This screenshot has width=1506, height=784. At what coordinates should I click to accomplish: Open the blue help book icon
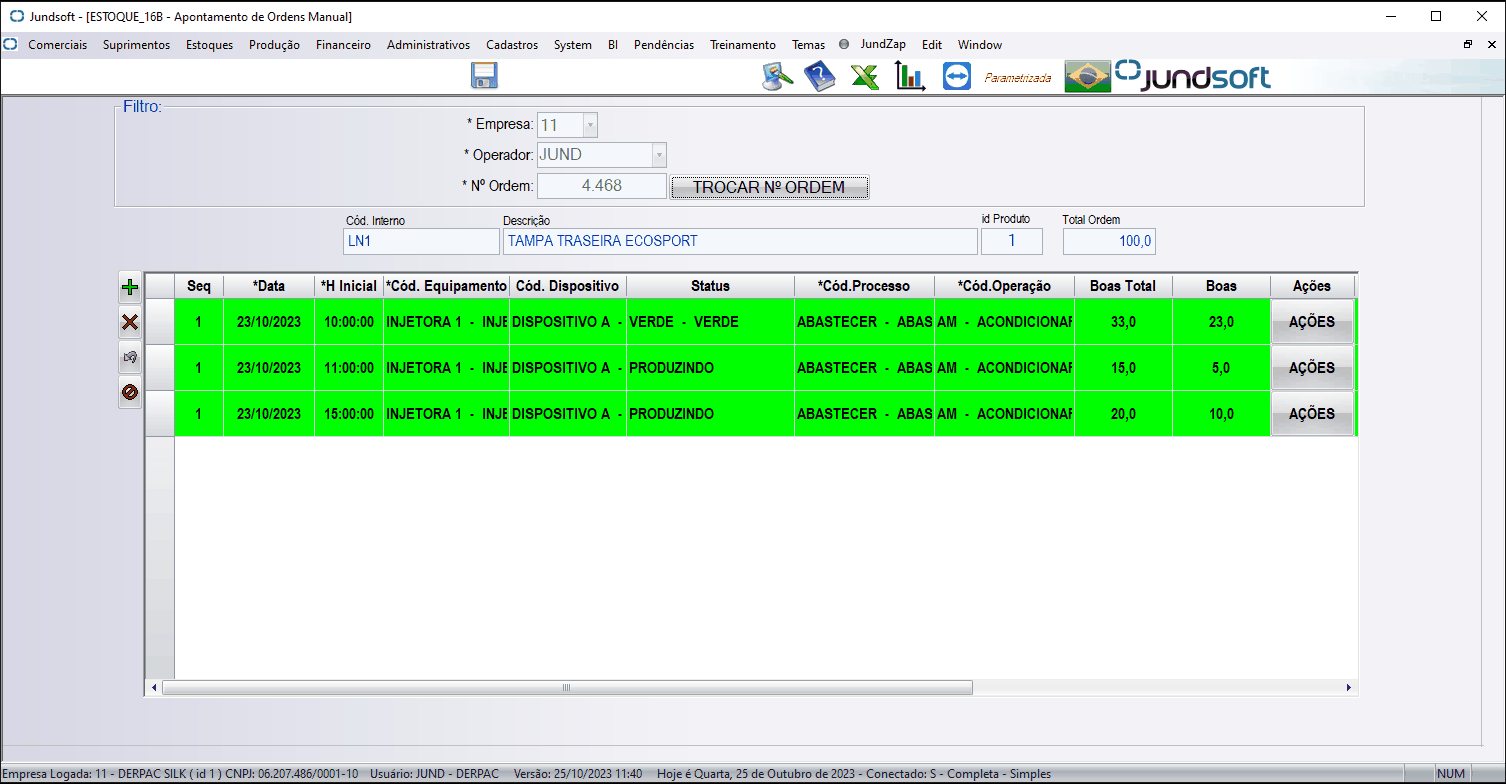820,77
